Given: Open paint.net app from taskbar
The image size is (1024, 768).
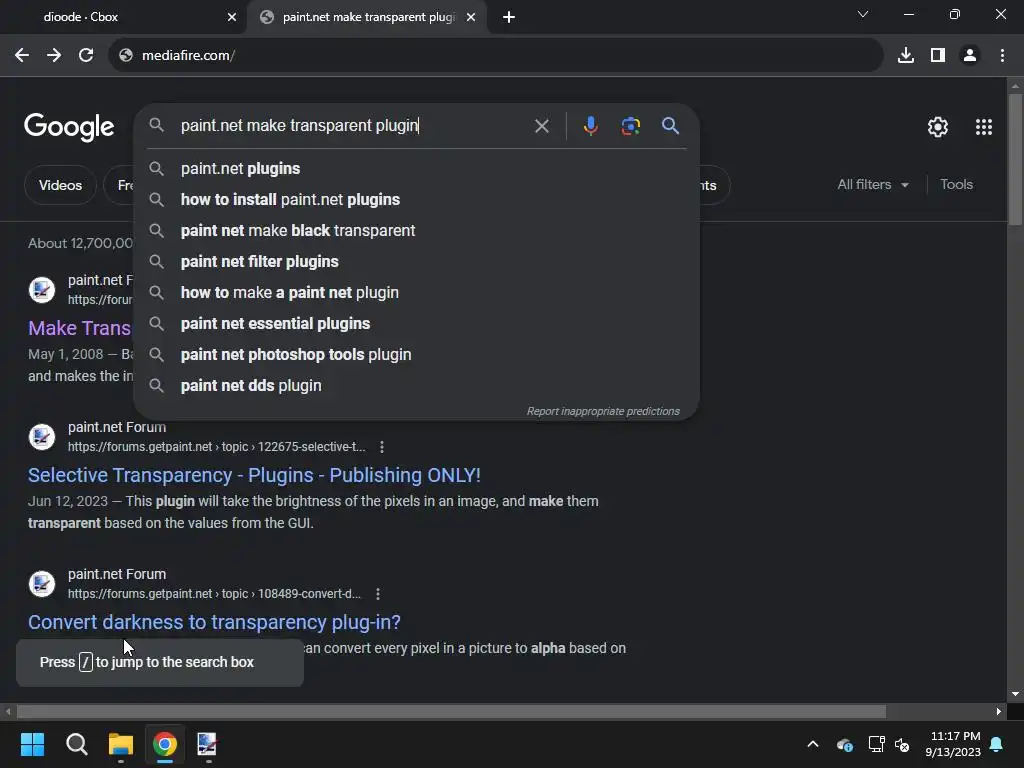Looking at the screenshot, I should [x=207, y=744].
